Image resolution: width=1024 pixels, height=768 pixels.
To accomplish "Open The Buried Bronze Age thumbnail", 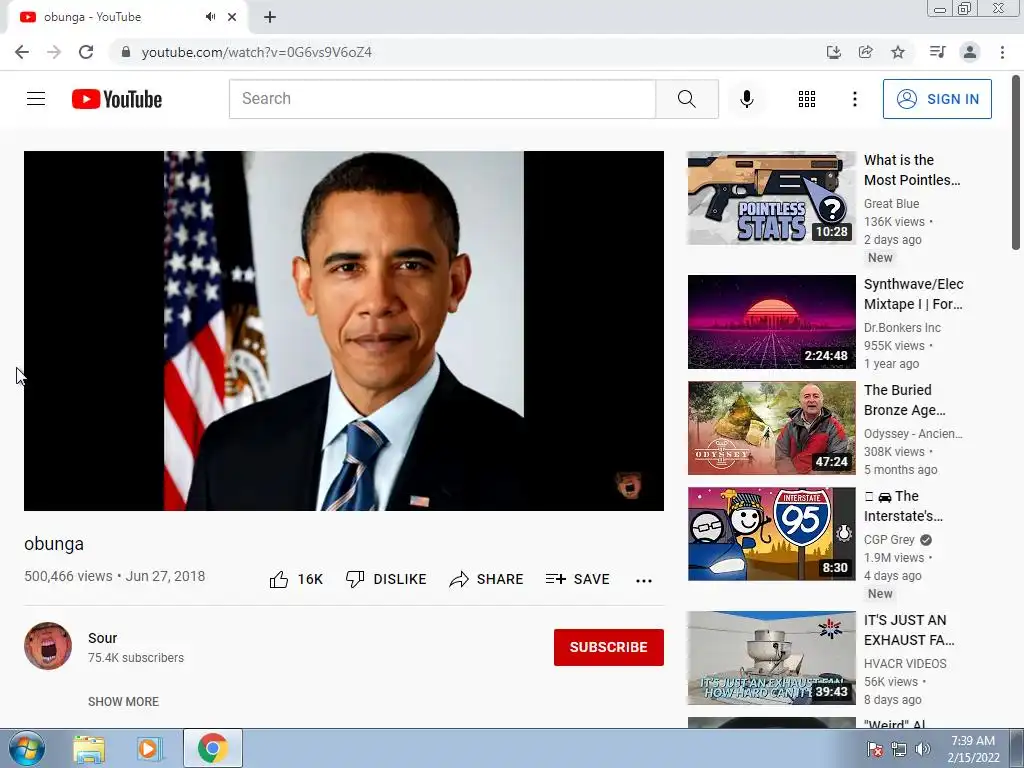I will 771,428.
